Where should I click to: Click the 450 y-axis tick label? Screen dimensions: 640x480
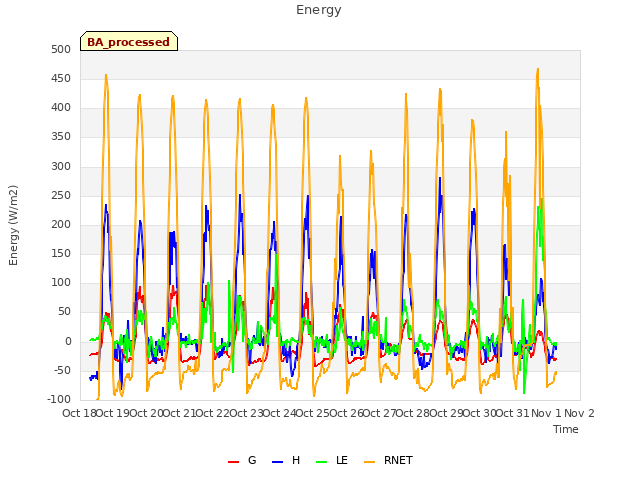coord(61,78)
